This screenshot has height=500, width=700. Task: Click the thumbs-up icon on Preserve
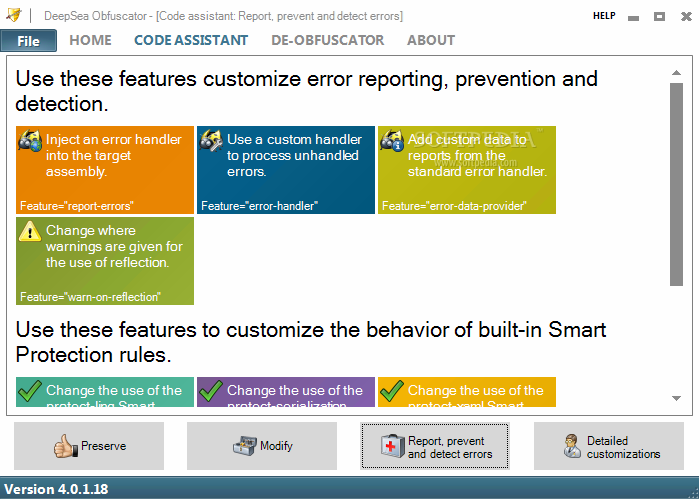pos(66,446)
